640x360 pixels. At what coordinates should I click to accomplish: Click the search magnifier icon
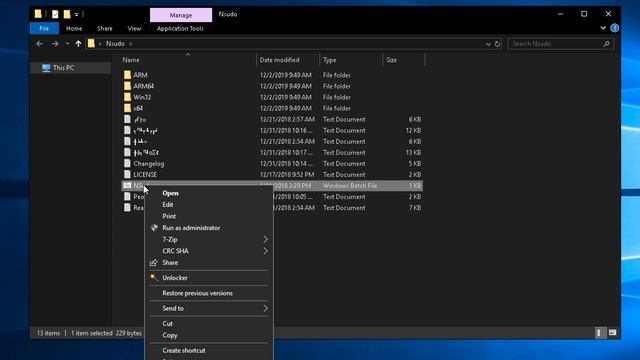click(x=607, y=44)
